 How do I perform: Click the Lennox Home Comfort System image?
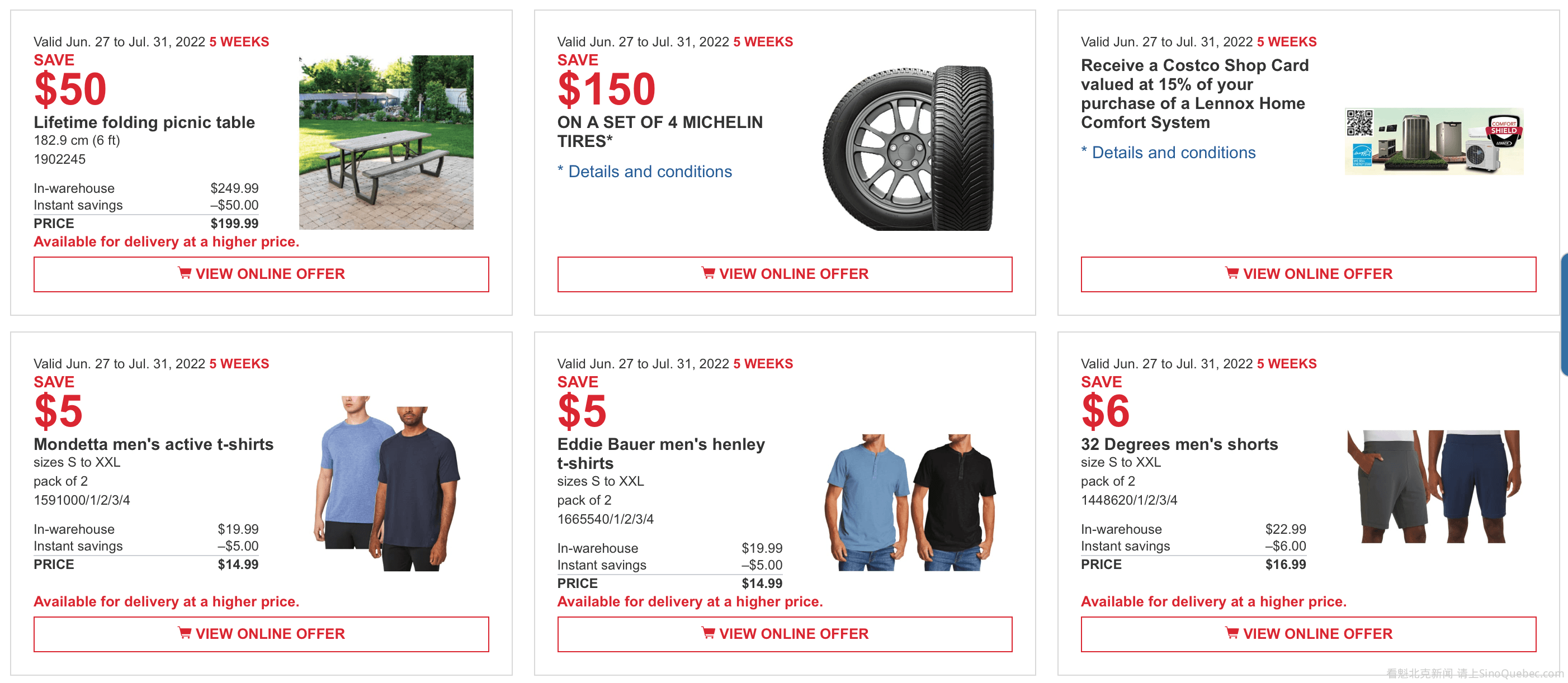click(x=1433, y=141)
